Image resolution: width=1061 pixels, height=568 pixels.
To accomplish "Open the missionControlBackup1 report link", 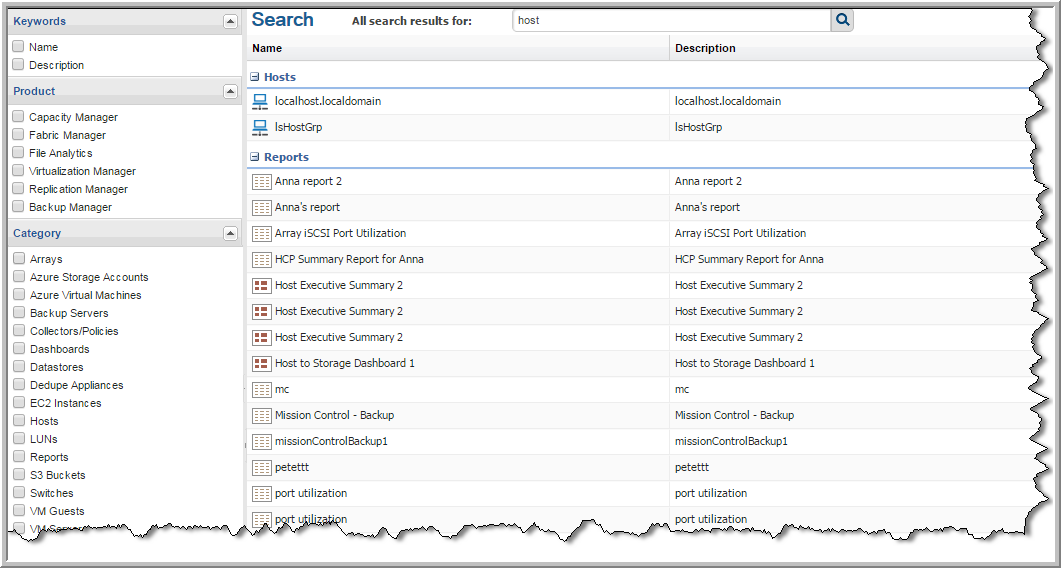I will coord(331,441).
